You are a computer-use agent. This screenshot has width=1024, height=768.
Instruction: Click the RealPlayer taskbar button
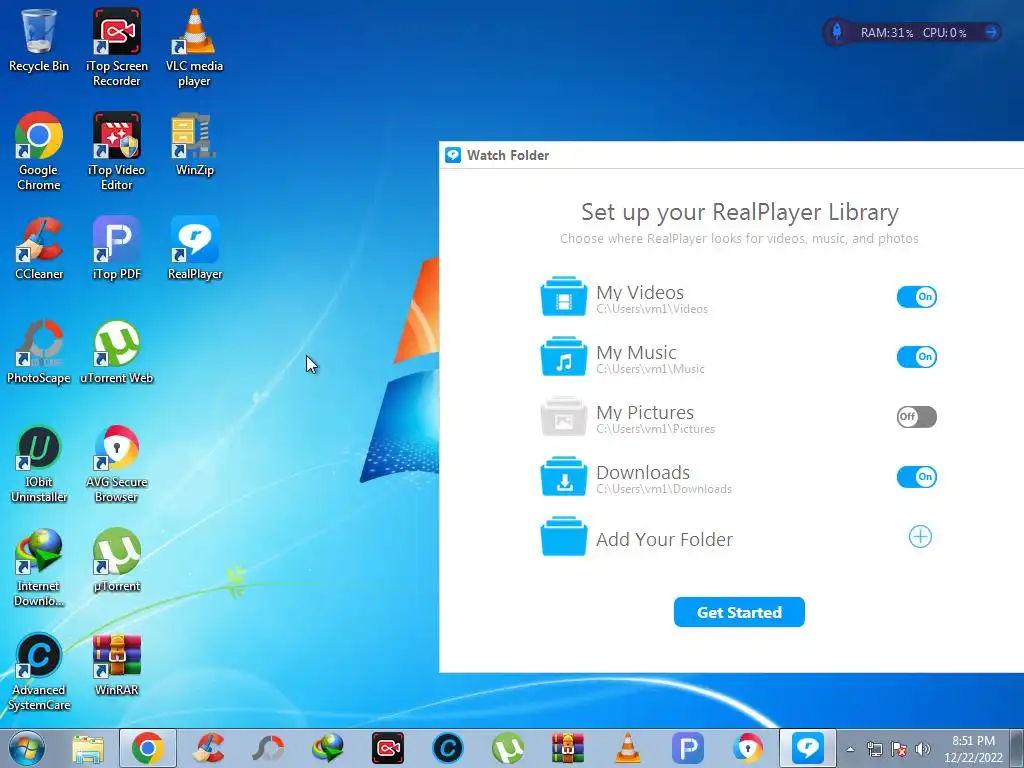tap(808, 748)
